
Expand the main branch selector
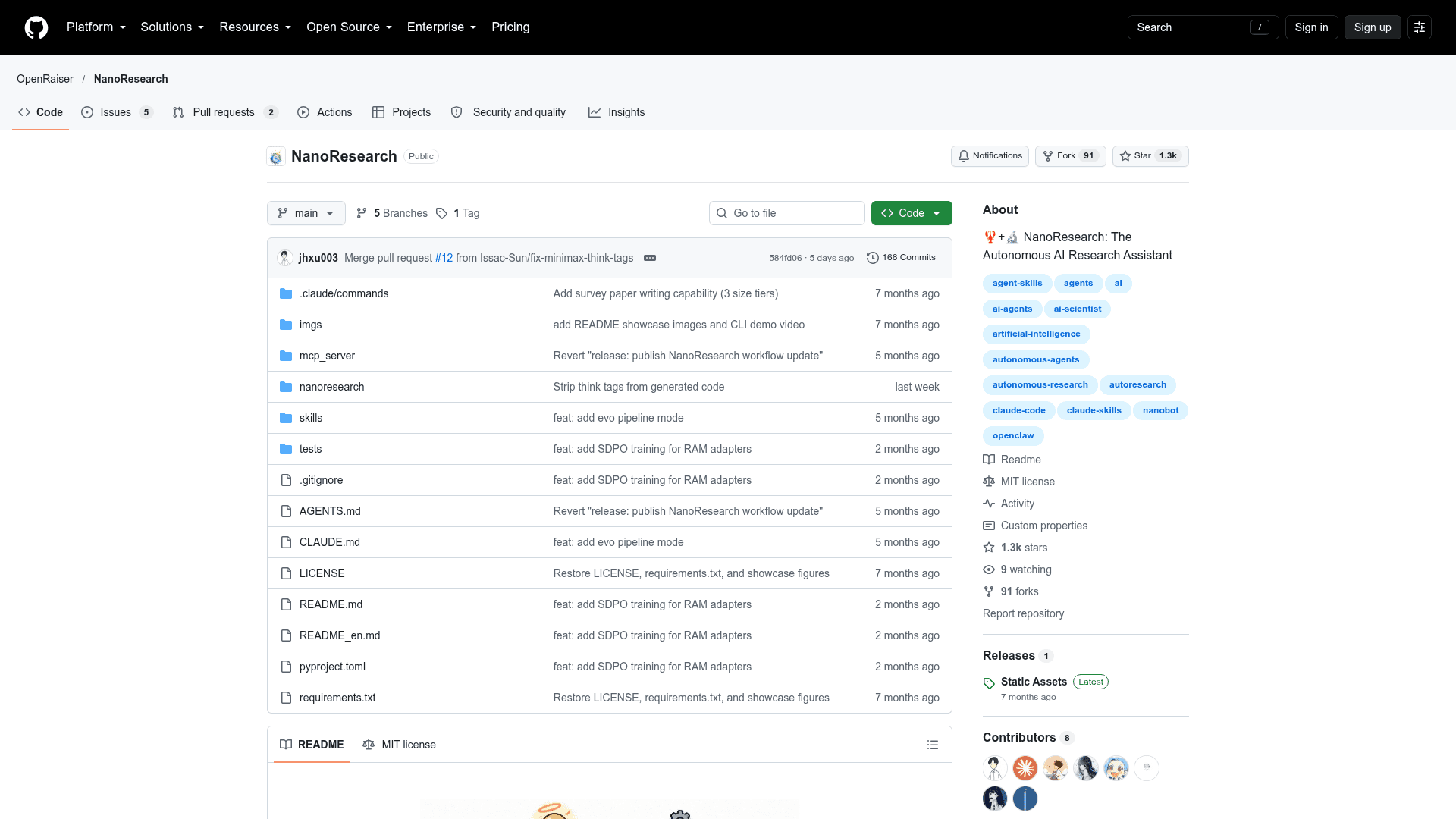click(306, 213)
